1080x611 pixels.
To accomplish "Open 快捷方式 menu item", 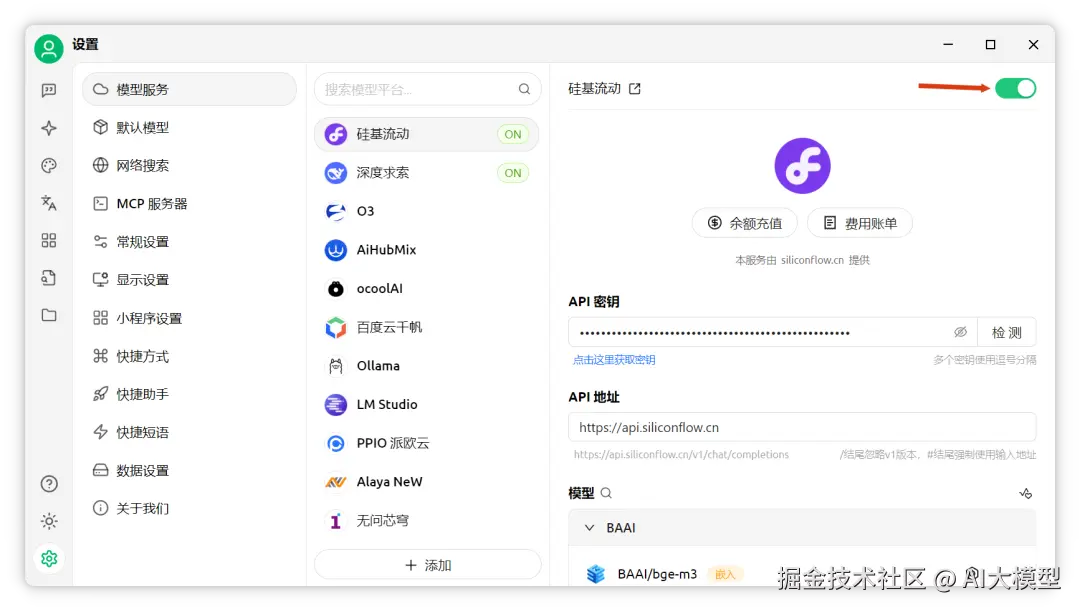I will pyautogui.click(x=189, y=356).
